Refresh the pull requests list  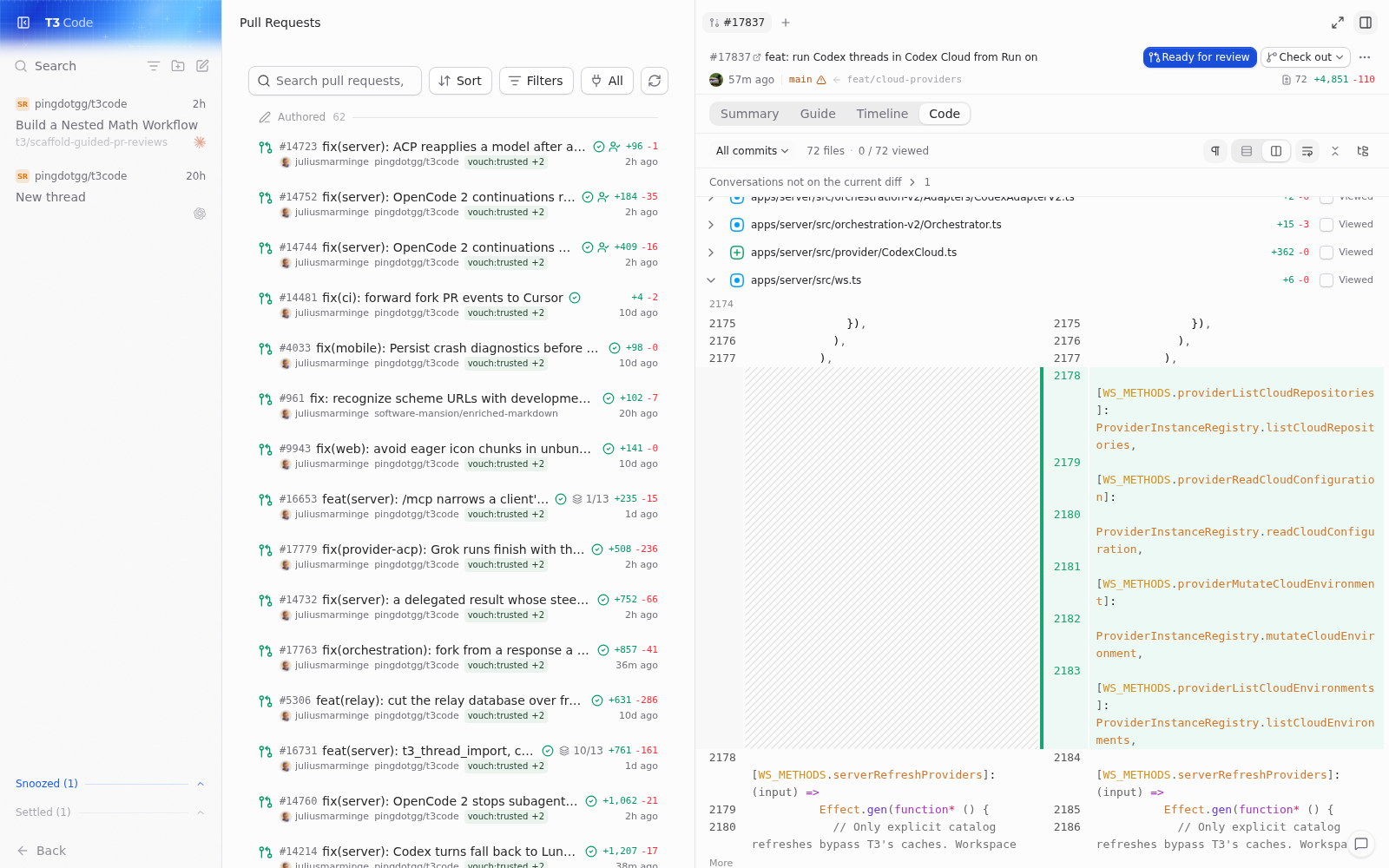[655, 81]
